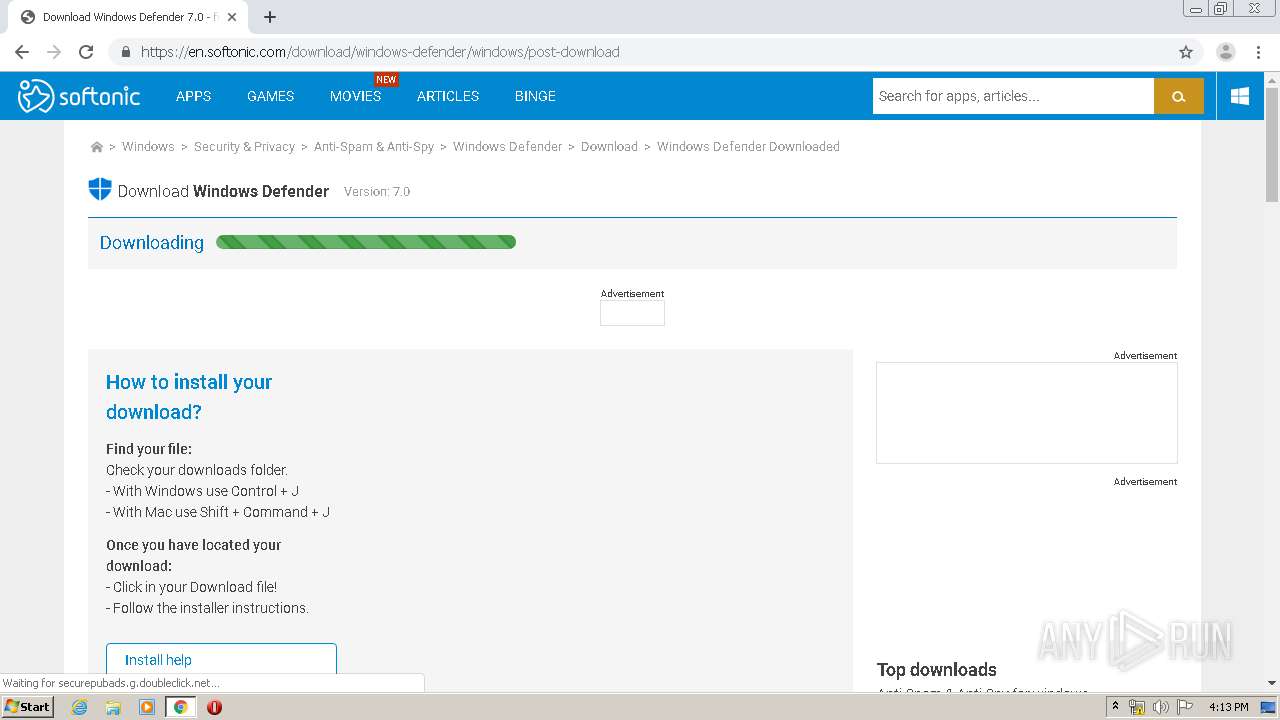Open the Chrome three-dot menu

pos(1259,52)
